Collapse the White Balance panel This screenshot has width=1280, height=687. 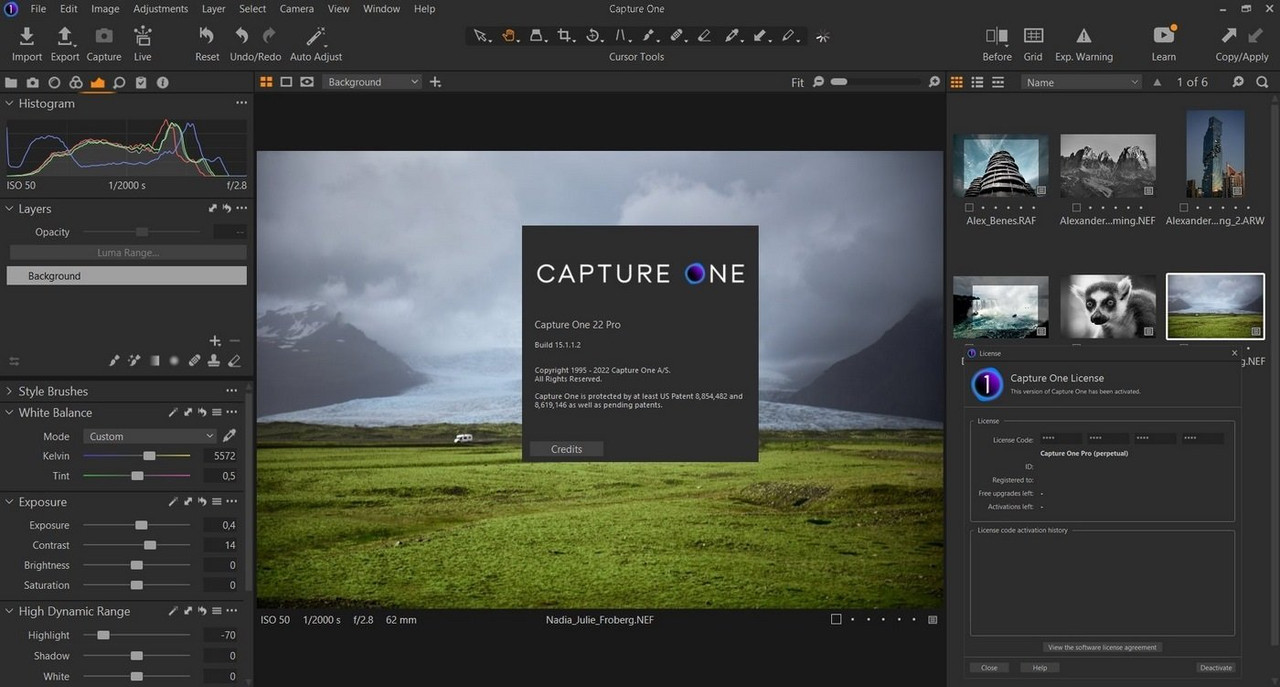pos(9,412)
